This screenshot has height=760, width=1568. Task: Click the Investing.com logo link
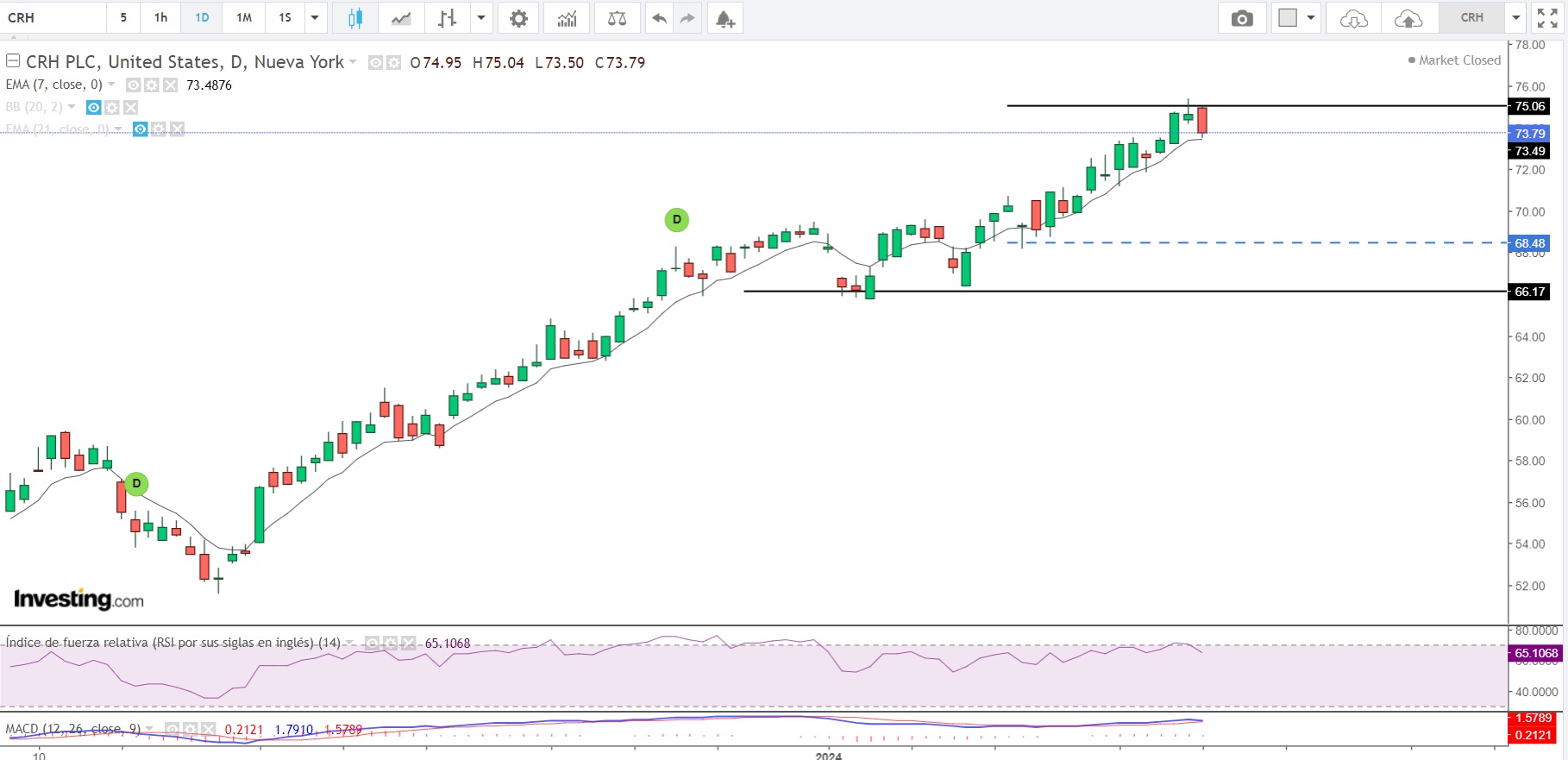pos(78,599)
